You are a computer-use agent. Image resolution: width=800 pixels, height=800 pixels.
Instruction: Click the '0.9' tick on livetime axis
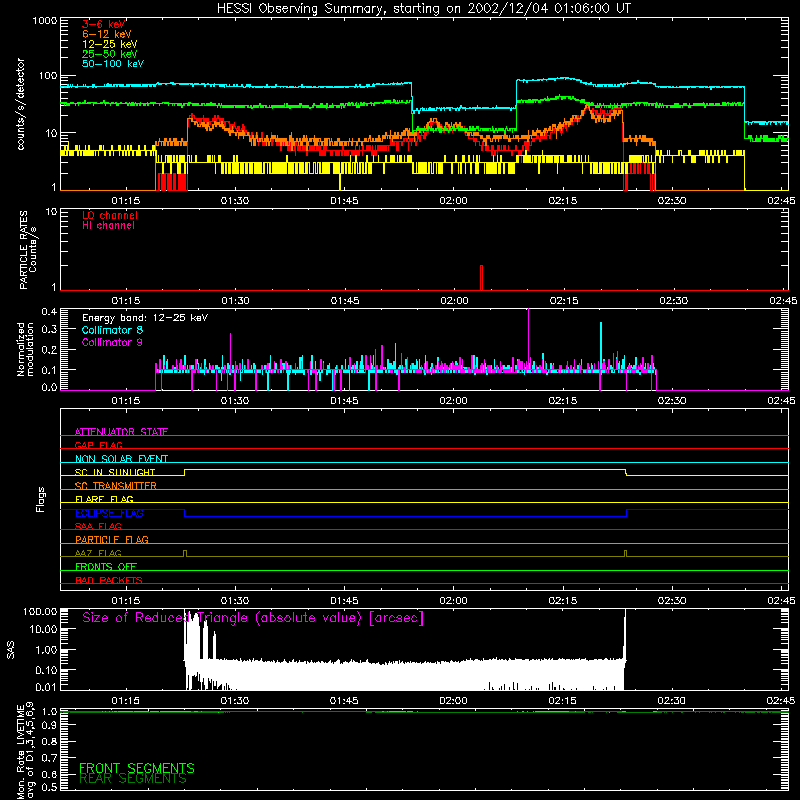coord(49,725)
